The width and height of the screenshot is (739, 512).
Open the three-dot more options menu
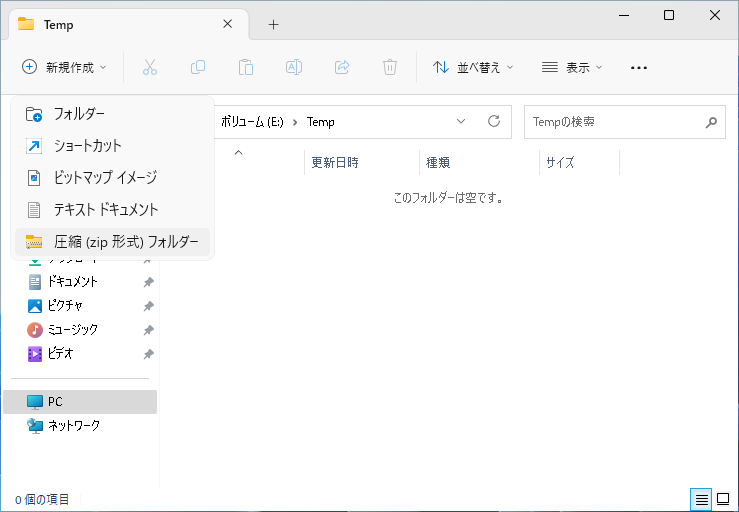click(639, 67)
